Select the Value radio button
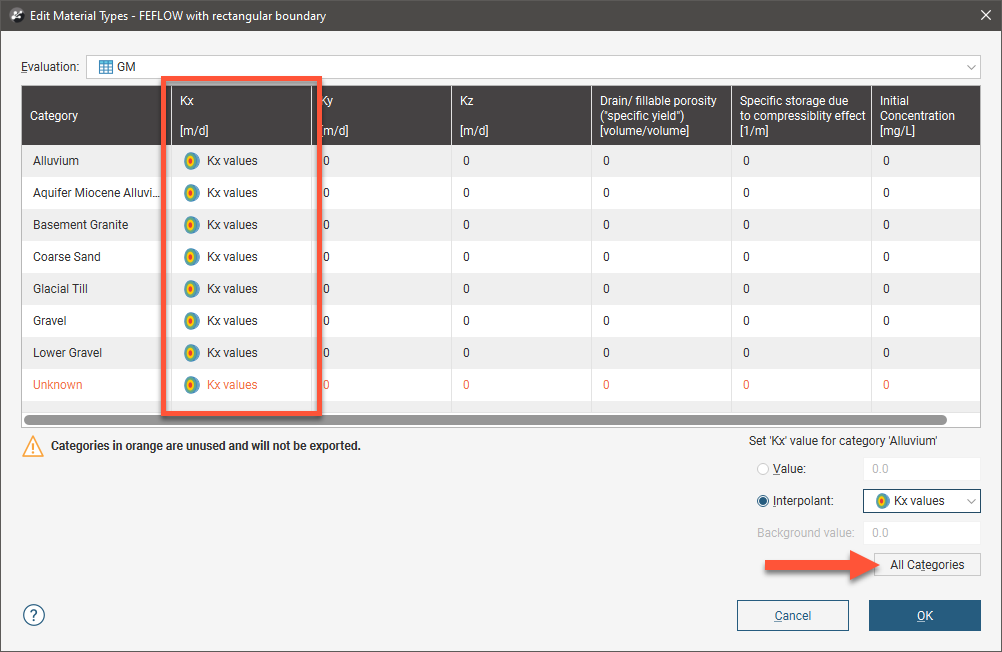1002x652 pixels. pos(764,469)
